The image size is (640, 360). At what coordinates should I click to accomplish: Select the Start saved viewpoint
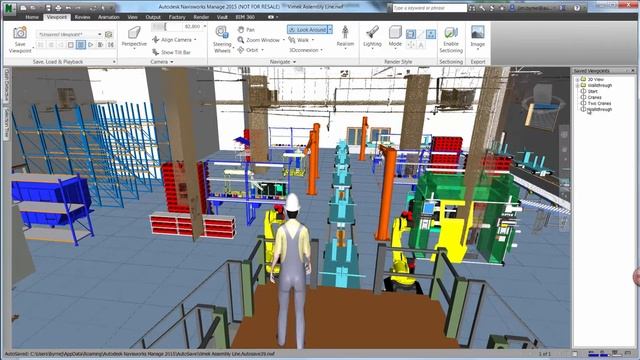[593, 91]
